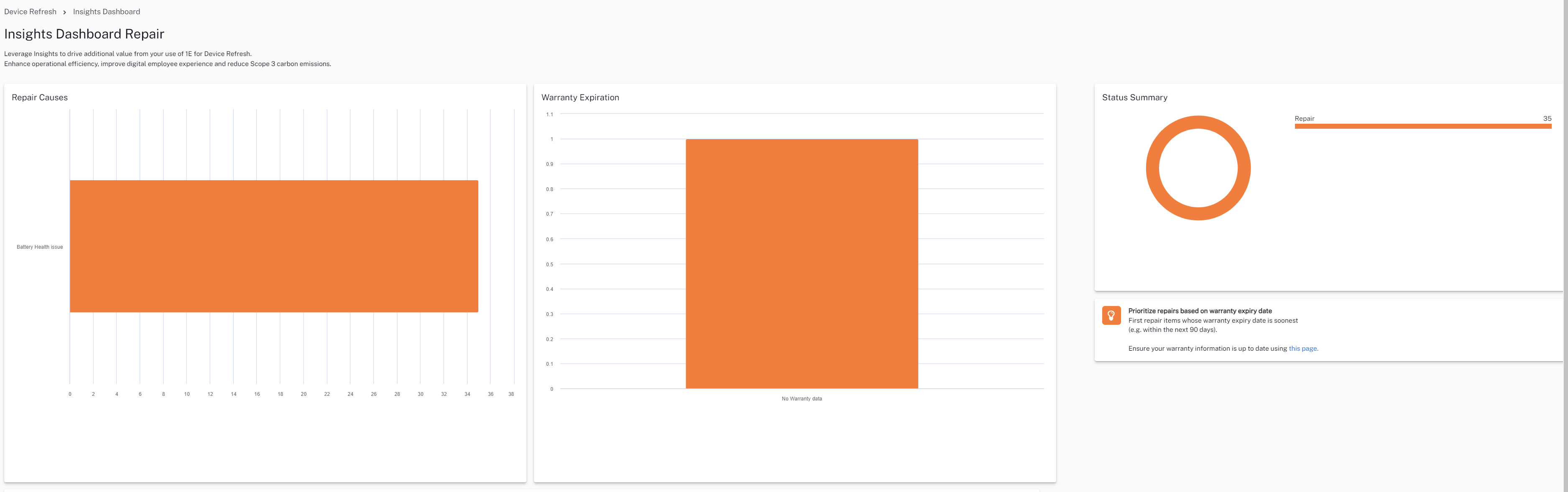1568x492 pixels.
Task: Click the breadcrumb chevron separator arrow
Action: coord(64,12)
